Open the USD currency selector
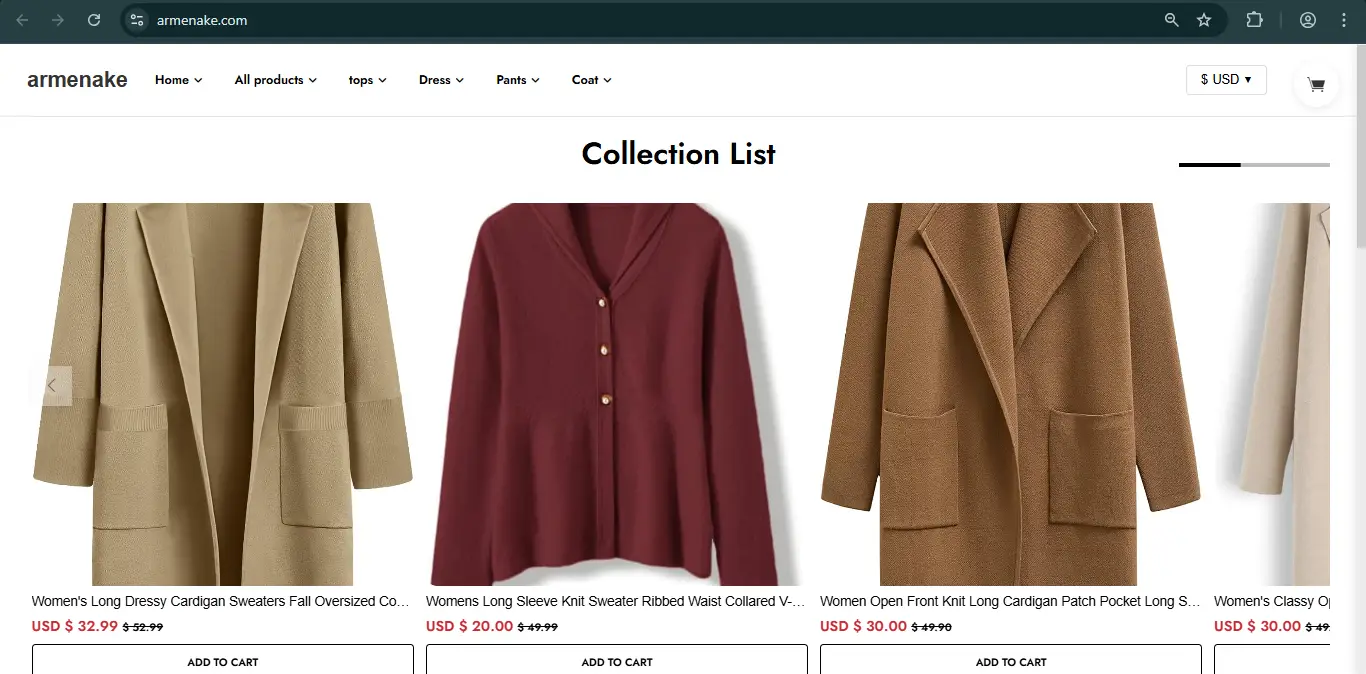The image size is (1366, 674). pyautogui.click(x=1226, y=80)
